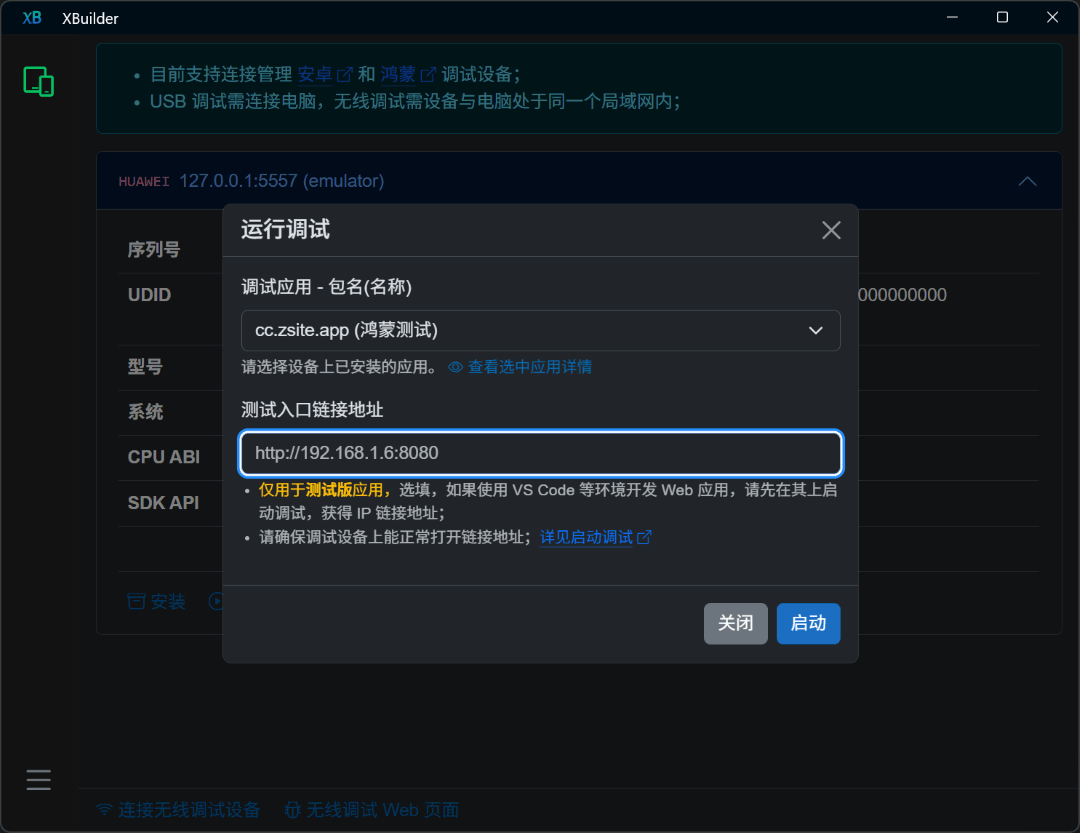Focus the 测试入口链接地址 input field

coord(541,453)
